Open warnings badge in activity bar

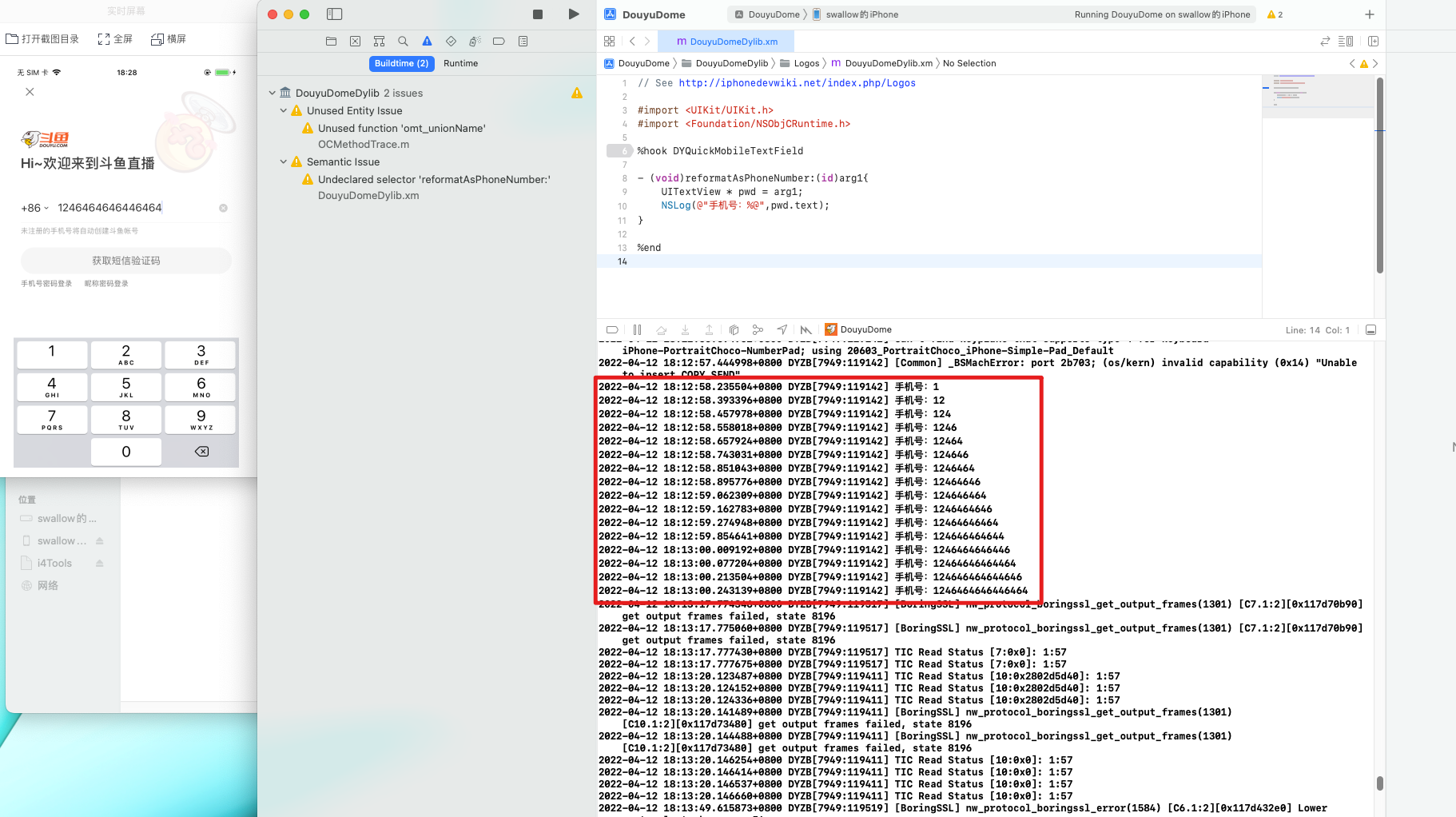click(x=1275, y=14)
